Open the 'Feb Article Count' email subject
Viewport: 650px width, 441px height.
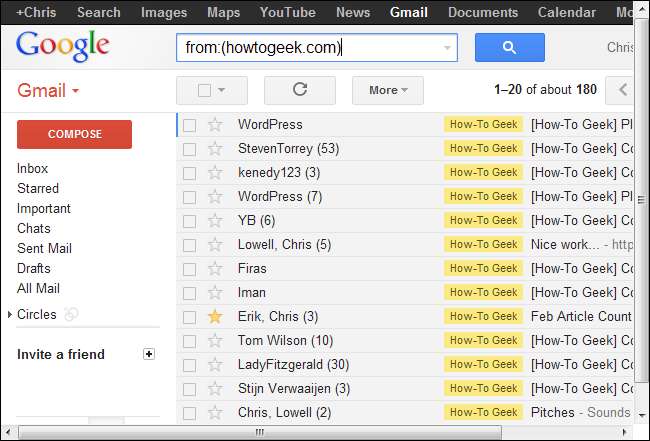[x=581, y=317]
